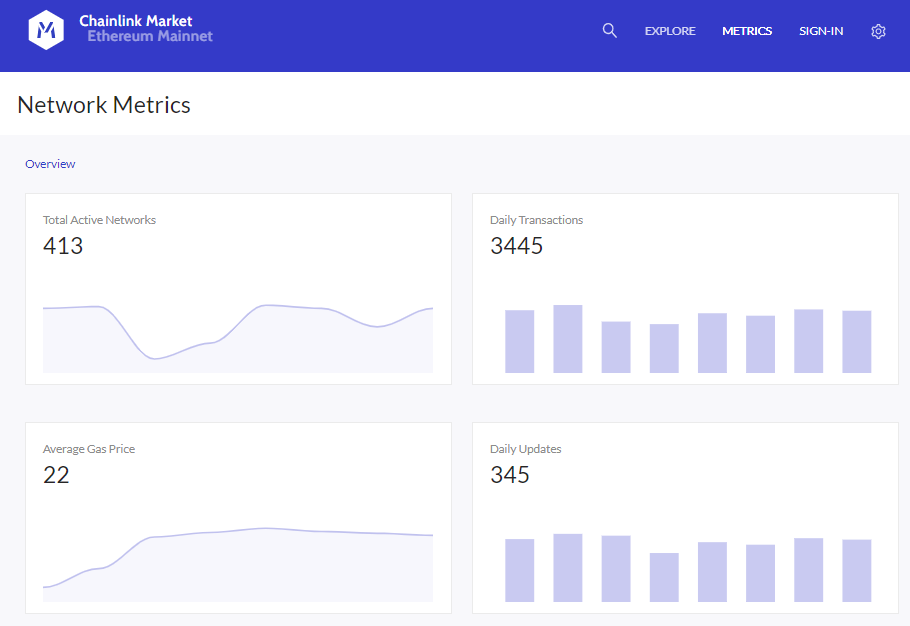
Task: Click the Chainlink Market title text
Action: [135, 21]
